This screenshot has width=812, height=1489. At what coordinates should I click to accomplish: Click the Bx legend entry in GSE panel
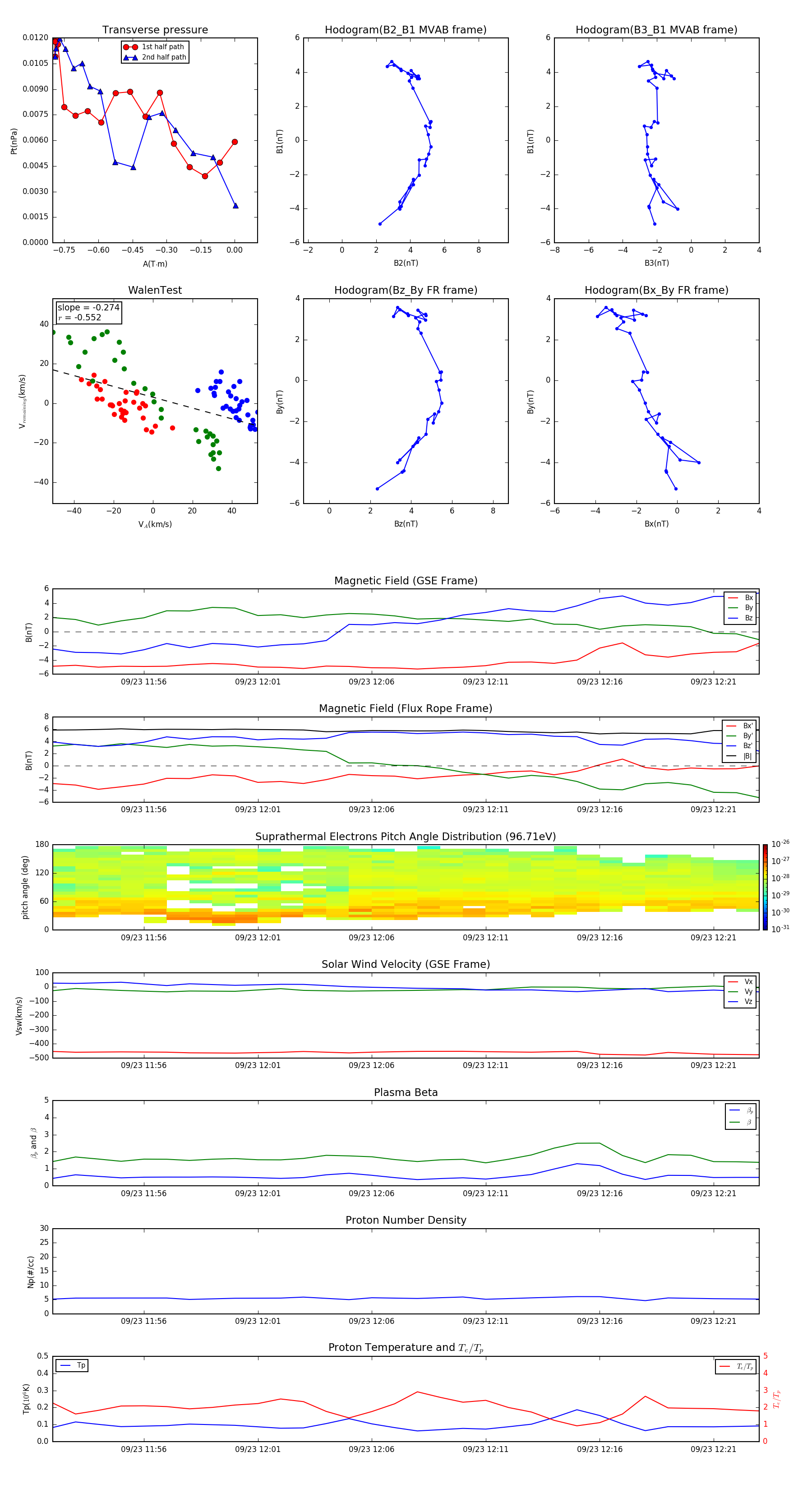click(x=740, y=598)
